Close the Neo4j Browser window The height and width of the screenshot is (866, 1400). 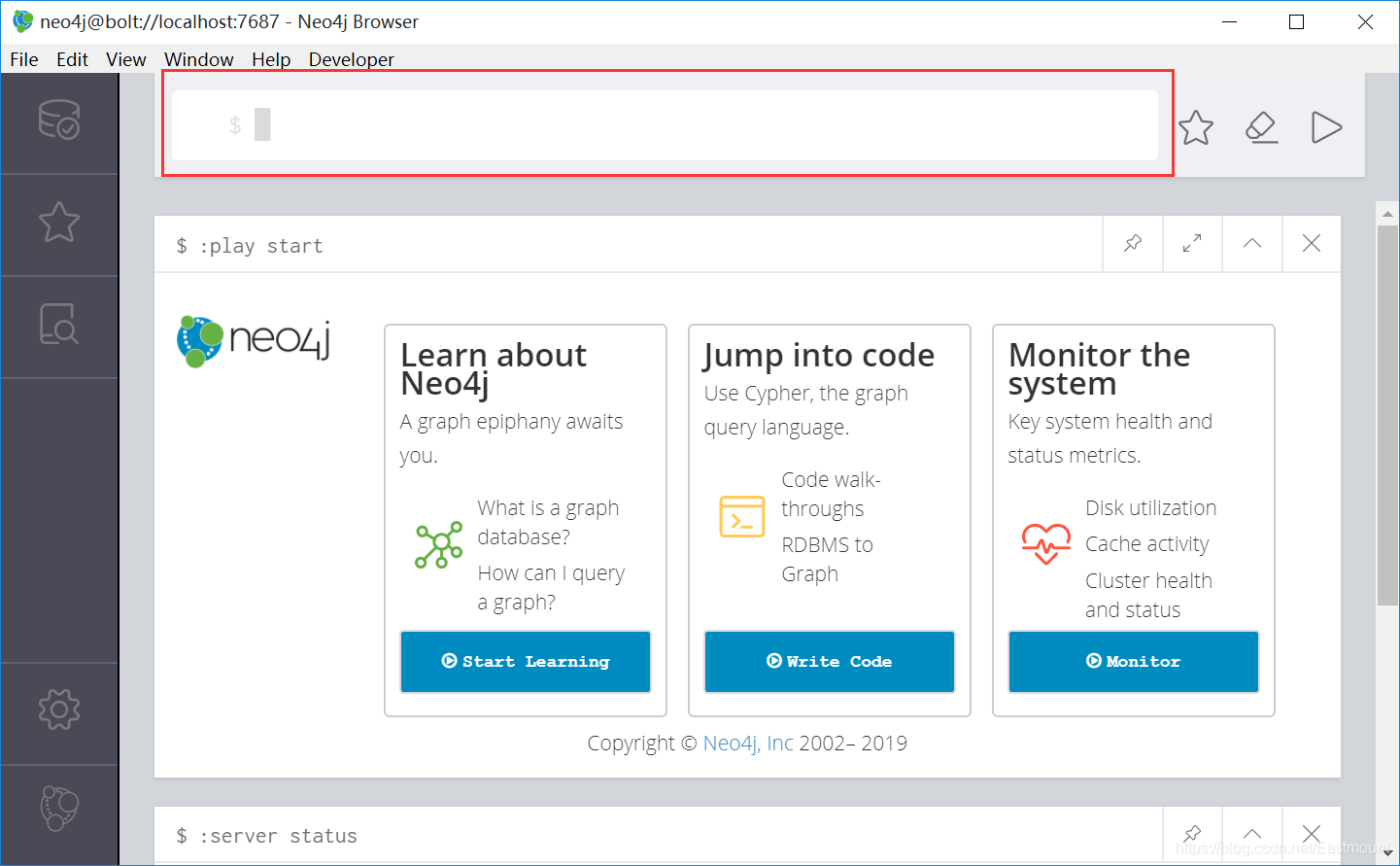[1365, 21]
